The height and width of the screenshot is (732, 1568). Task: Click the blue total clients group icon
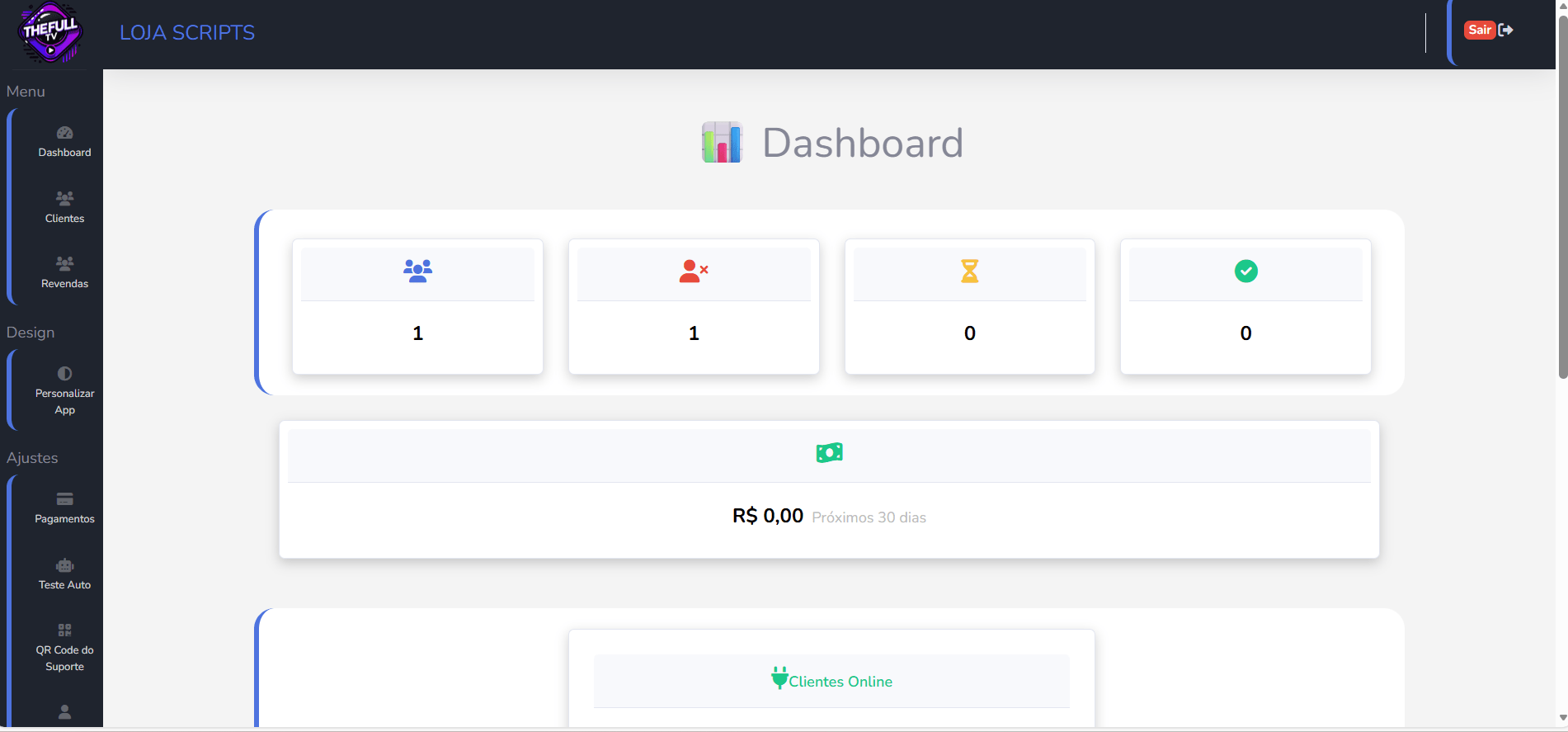coord(418,271)
